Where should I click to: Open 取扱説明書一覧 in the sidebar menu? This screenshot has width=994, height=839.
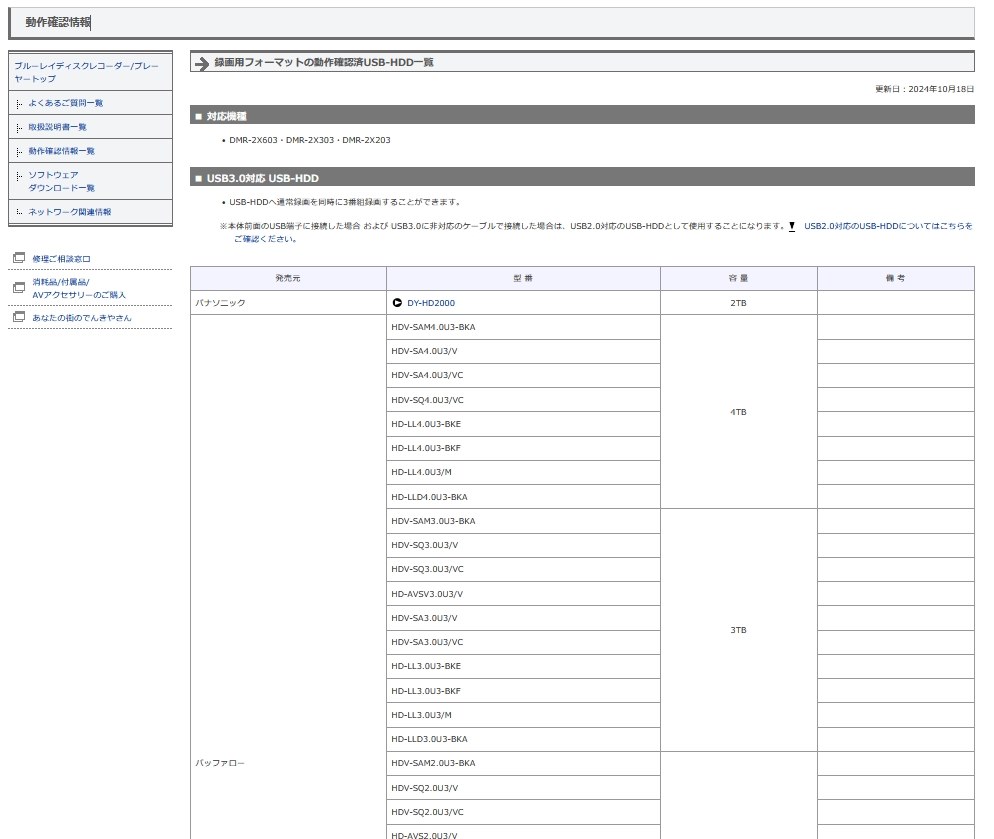pyautogui.click(x=58, y=127)
